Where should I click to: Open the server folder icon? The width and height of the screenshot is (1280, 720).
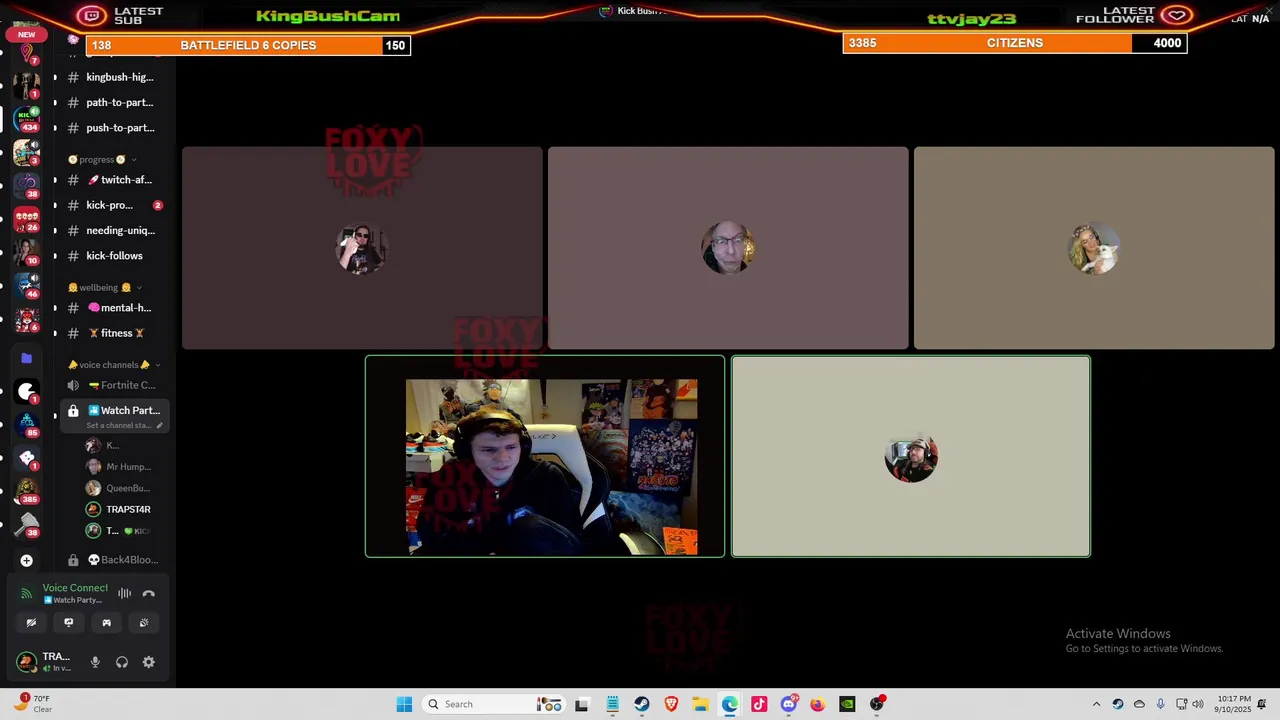point(27,357)
